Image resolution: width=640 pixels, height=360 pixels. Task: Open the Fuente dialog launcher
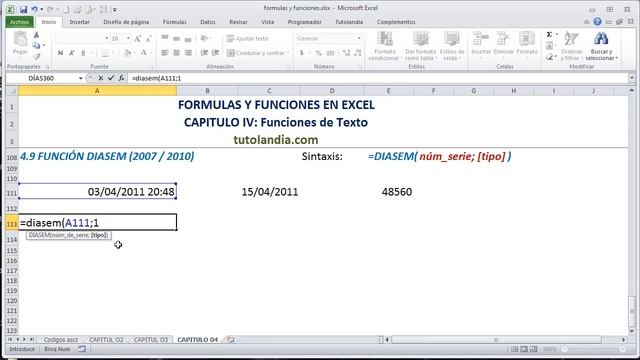(x=153, y=67)
